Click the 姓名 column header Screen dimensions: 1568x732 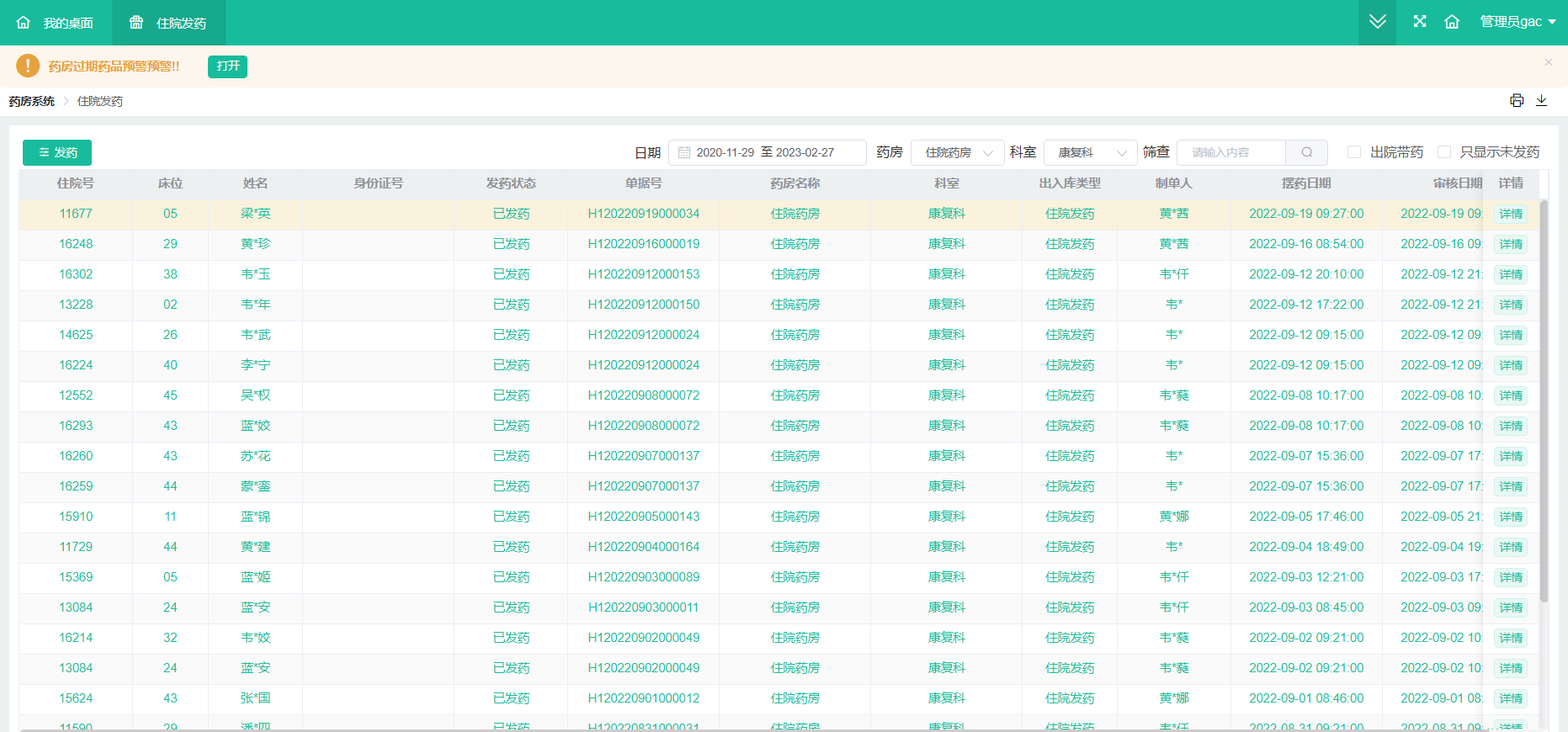pyautogui.click(x=255, y=183)
